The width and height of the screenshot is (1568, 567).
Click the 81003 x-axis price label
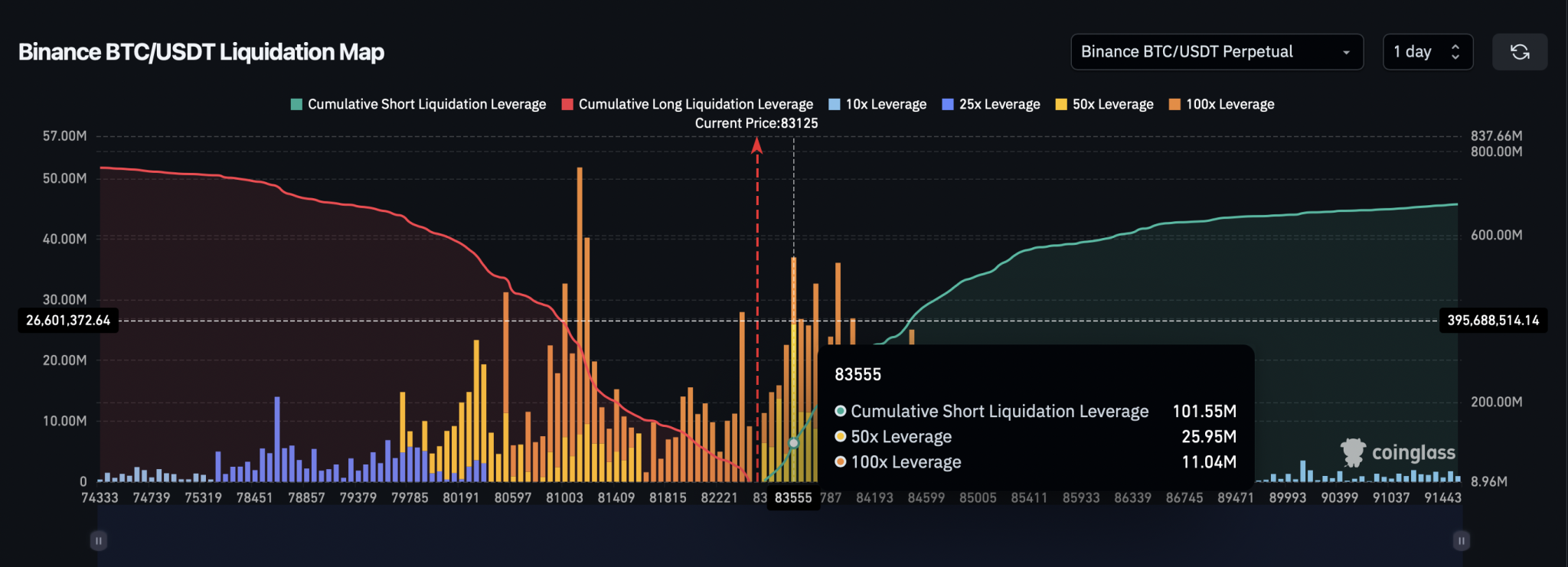point(564,498)
